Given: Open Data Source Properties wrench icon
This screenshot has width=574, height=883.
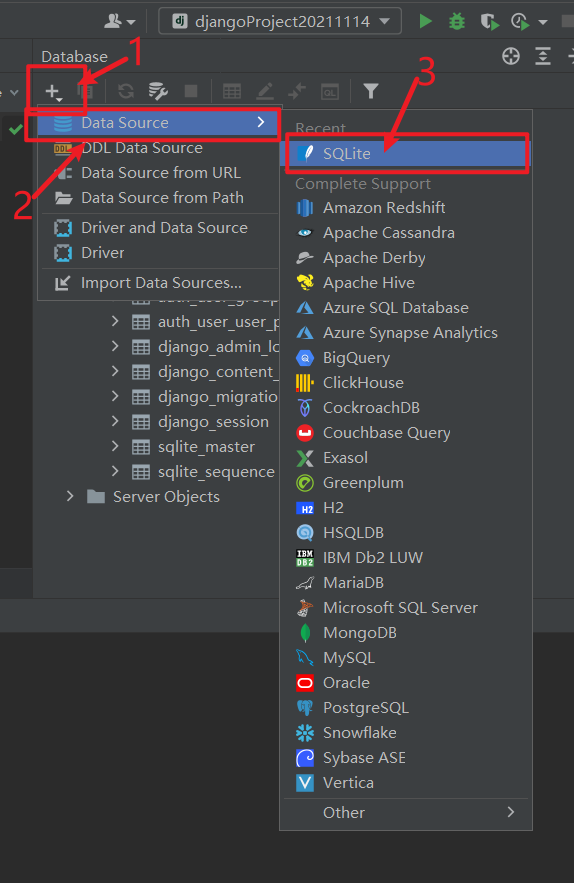Looking at the screenshot, I should [x=158, y=91].
